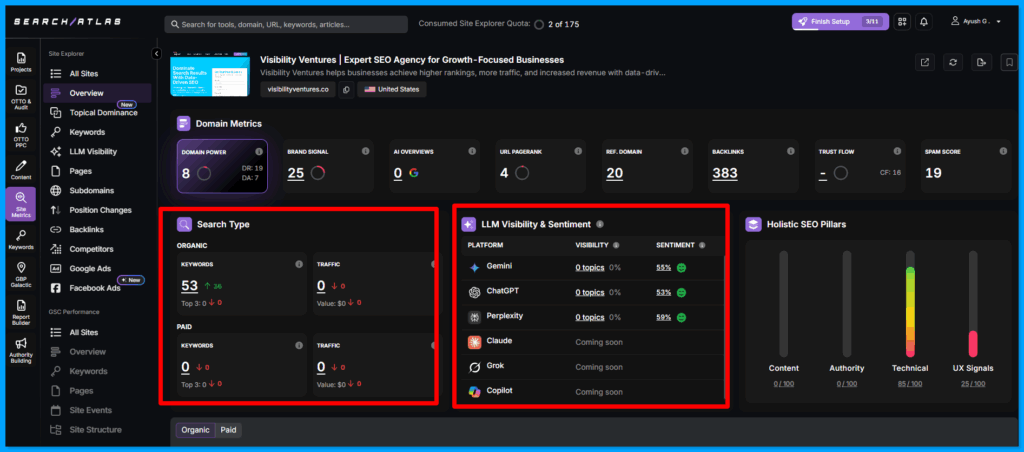
Task: Open Report Builder section
Action: pyautogui.click(x=21, y=312)
